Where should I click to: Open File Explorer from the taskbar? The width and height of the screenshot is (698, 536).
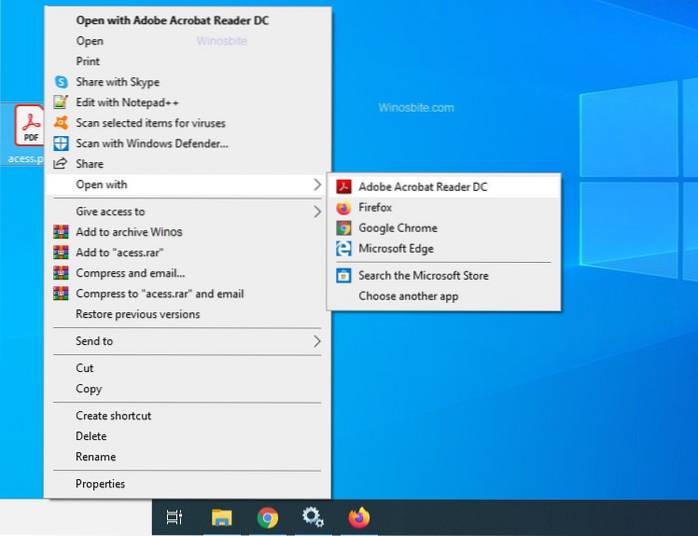(x=222, y=517)
